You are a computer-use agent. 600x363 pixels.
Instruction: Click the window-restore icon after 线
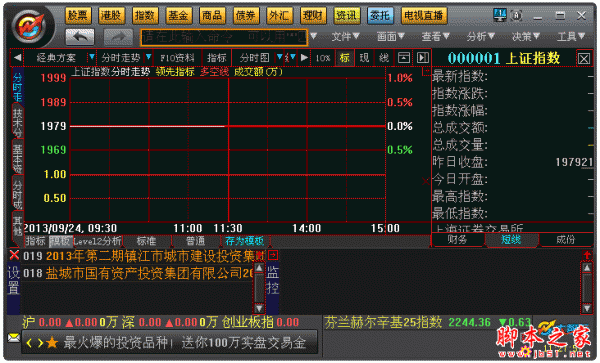[x=404, y=58]
